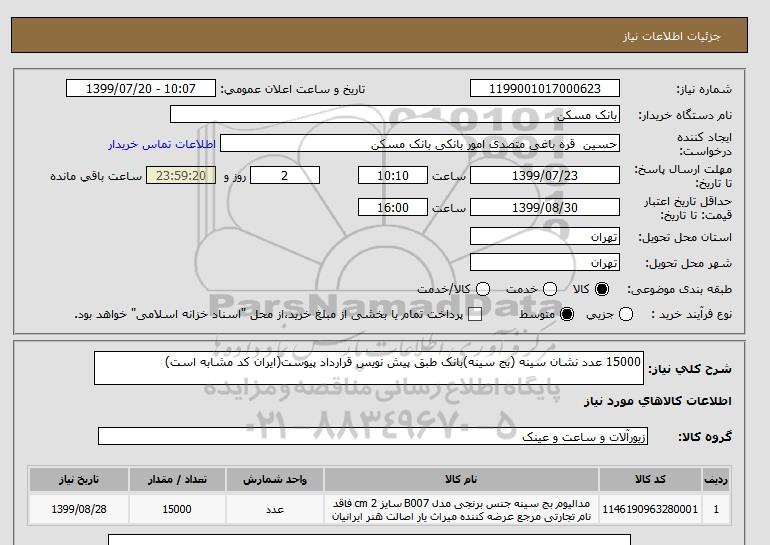Select the کالا radio button

(x=602, y=289)
